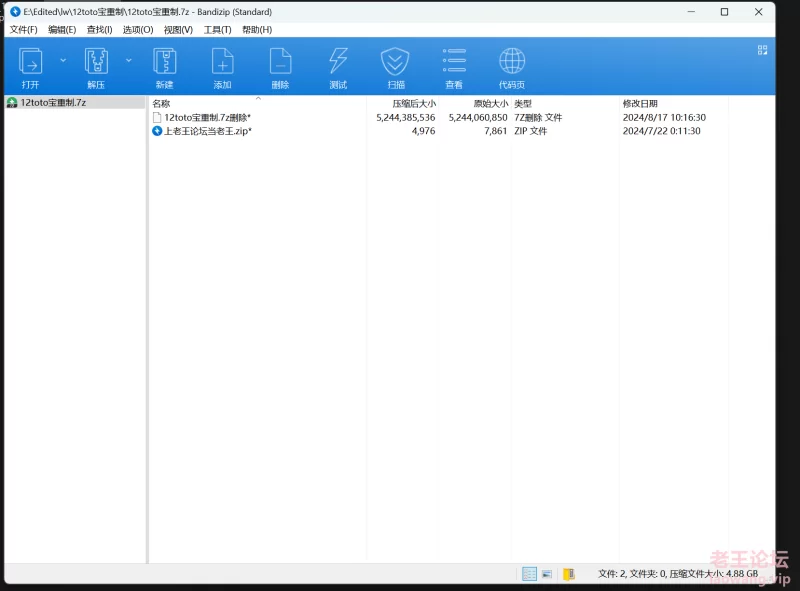Viewport: 800px width, 591px height.
Task: Expand the 打开 dropdown arrow
Action: click(63, 60)
